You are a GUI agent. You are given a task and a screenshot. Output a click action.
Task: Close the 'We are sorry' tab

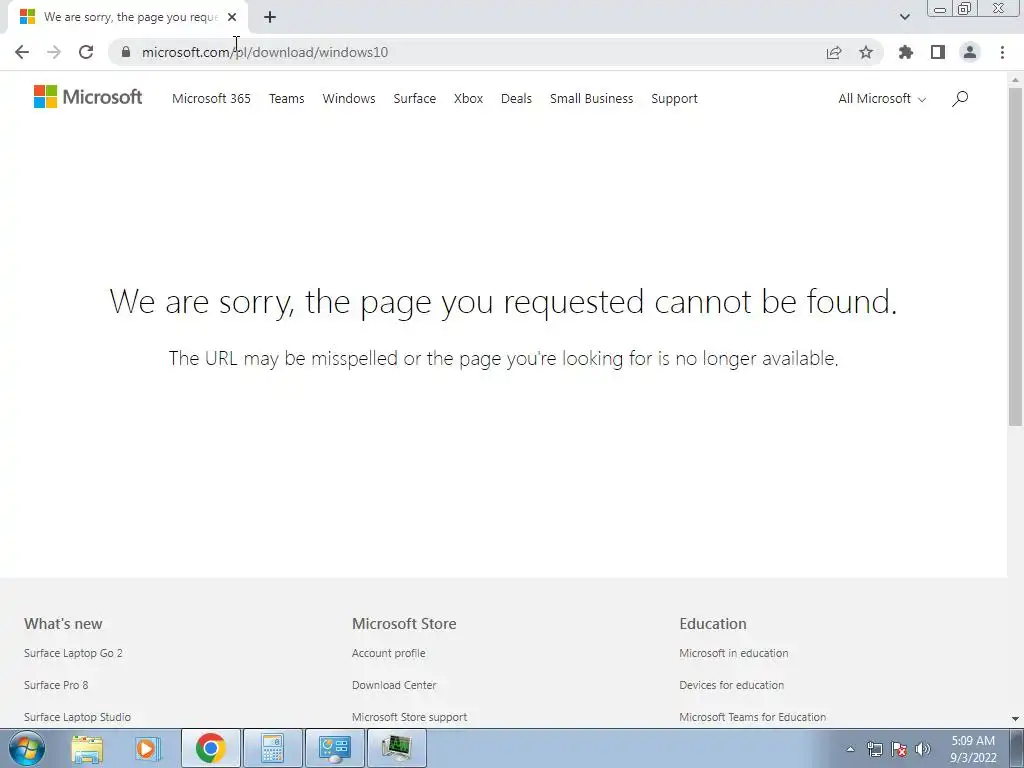point(232,17)
